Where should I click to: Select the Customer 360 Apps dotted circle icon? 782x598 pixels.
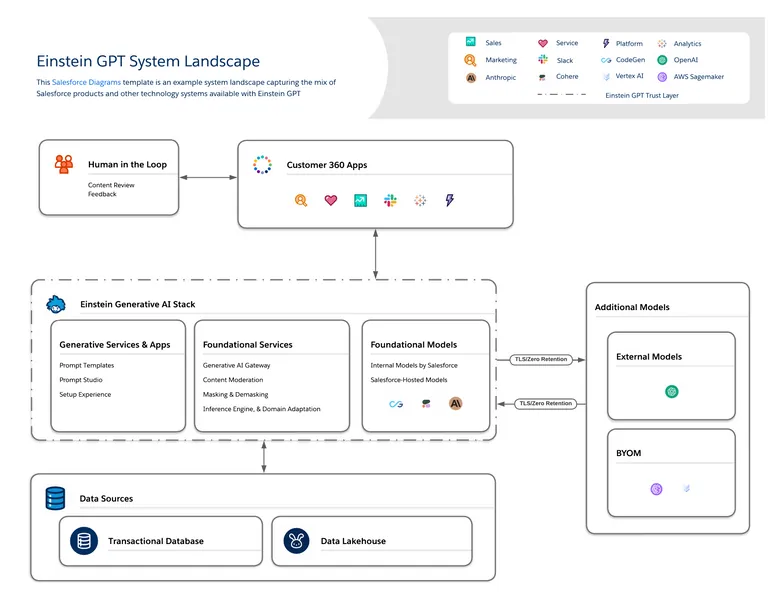[x=262, y=165]
